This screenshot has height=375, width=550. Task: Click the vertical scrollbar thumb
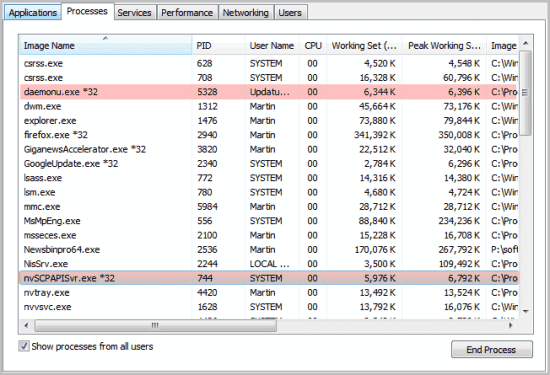click(x=525, y=93)
